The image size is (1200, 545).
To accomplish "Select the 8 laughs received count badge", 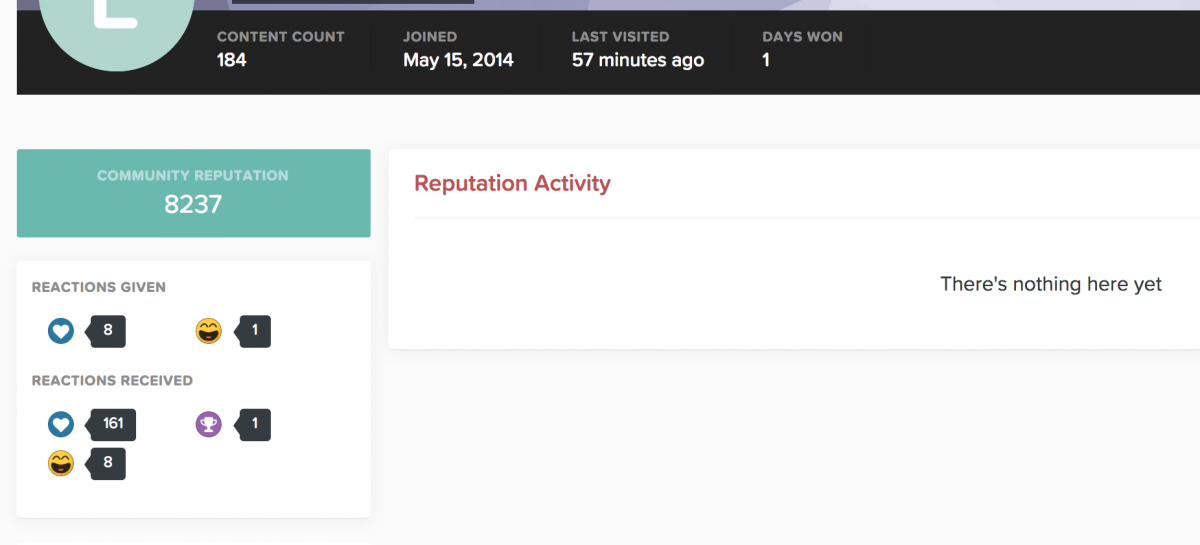I will (x=107, y=463).
